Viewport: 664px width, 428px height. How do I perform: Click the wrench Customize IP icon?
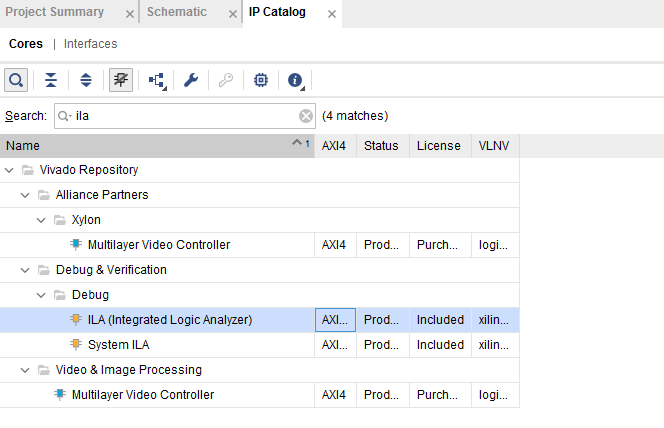(x=191, y=80)
